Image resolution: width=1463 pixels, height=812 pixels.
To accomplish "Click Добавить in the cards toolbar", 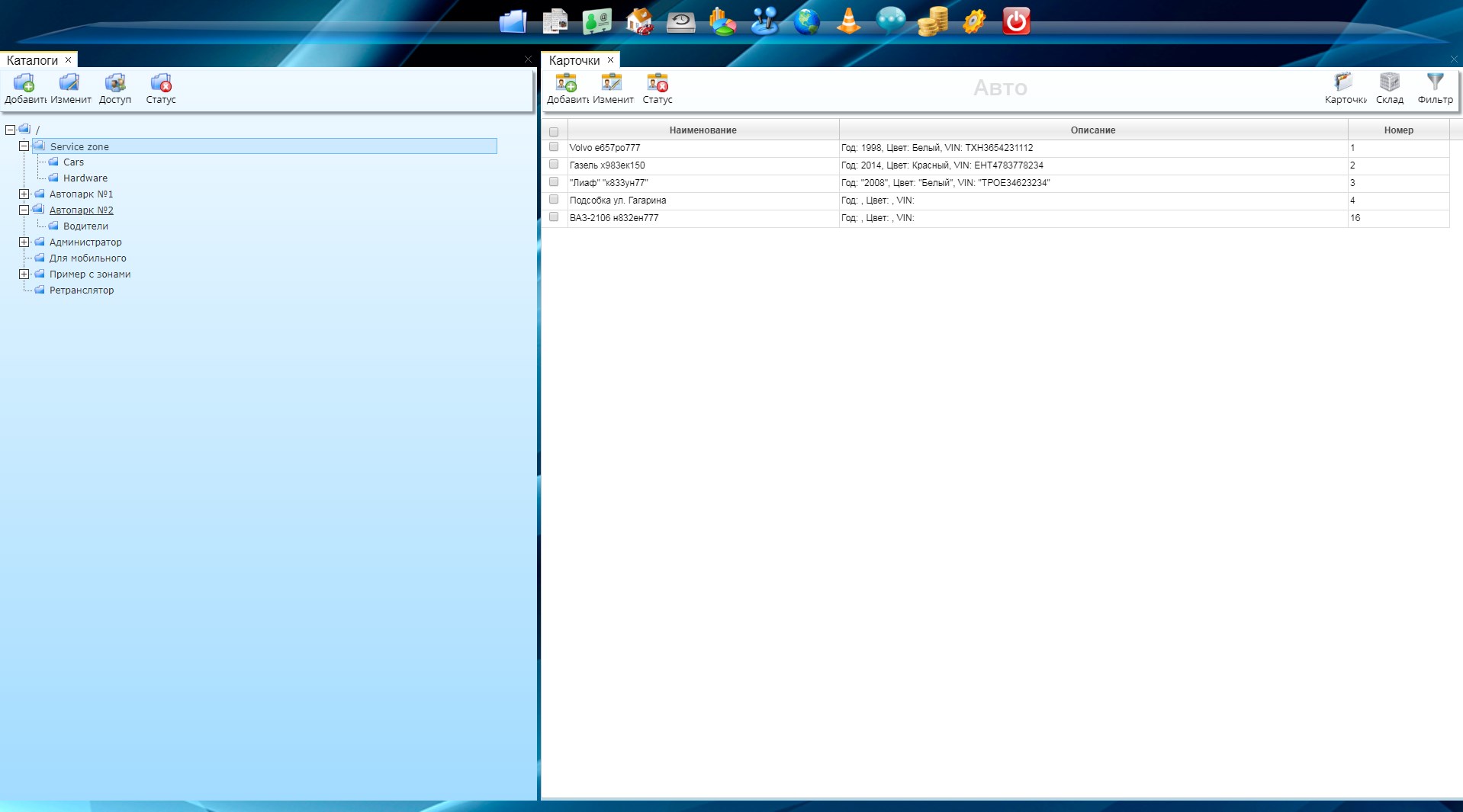I will tap(567, 88).
